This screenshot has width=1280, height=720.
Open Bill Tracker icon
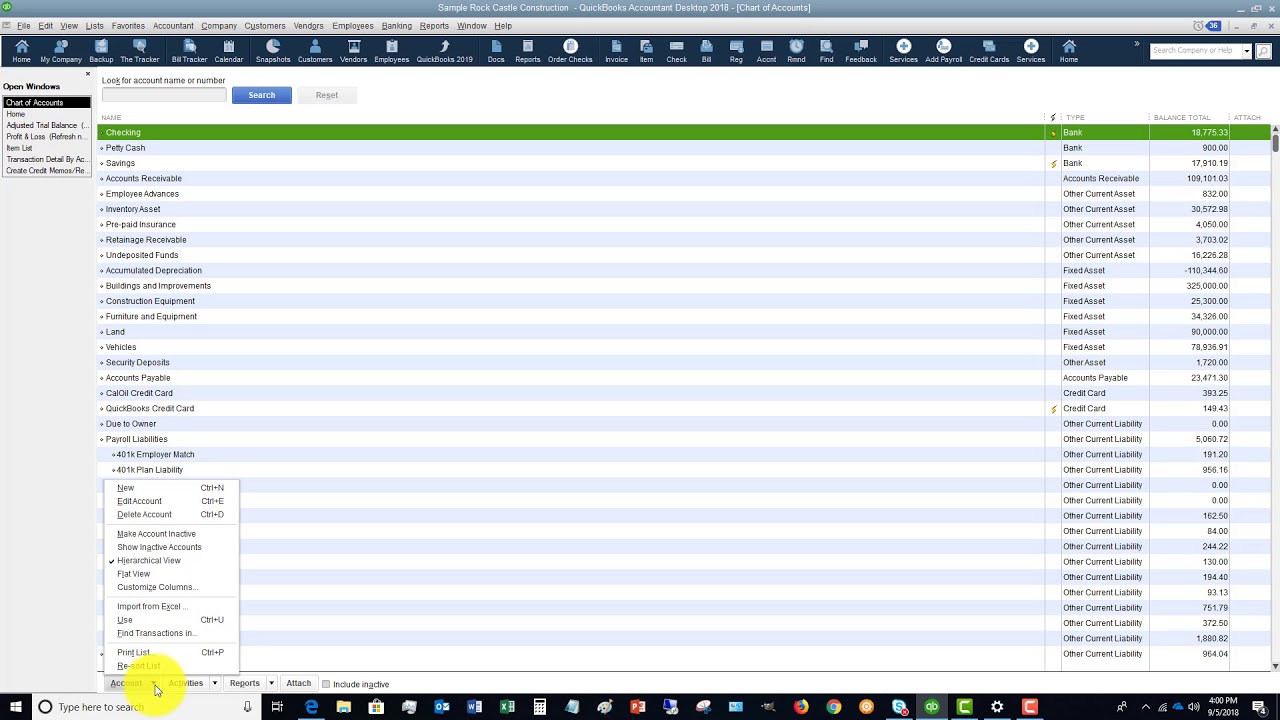(x=189, y=51)
